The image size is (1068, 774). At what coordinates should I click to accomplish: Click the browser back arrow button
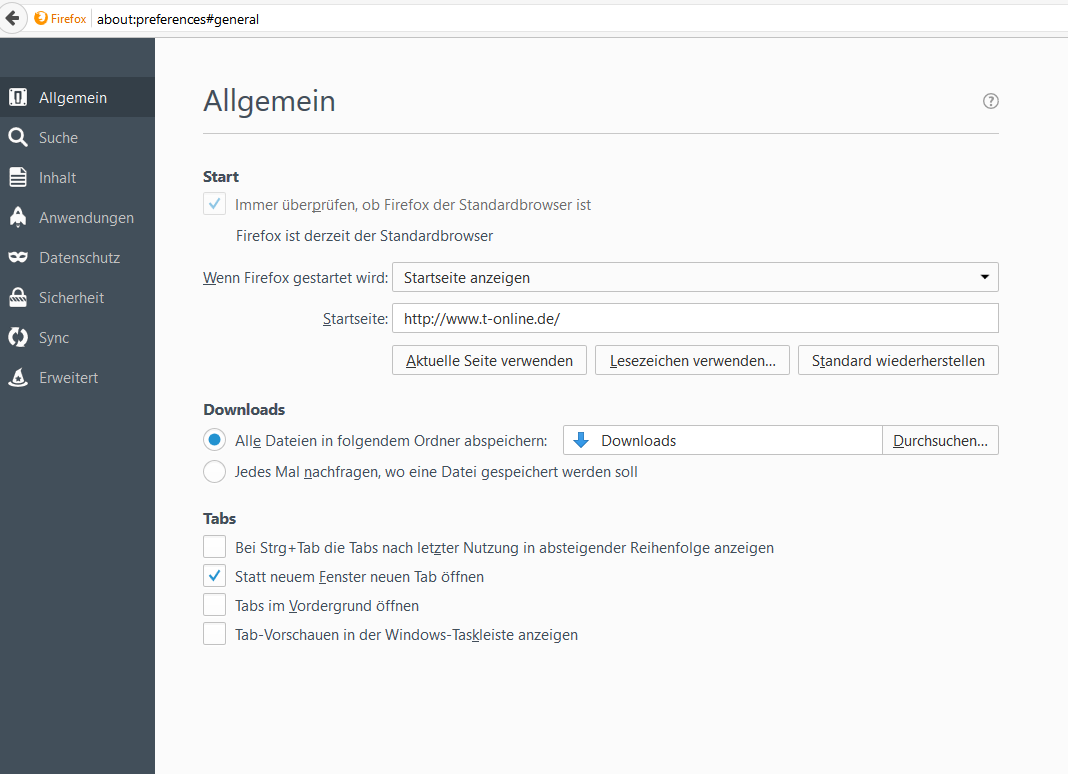[13, 18]
